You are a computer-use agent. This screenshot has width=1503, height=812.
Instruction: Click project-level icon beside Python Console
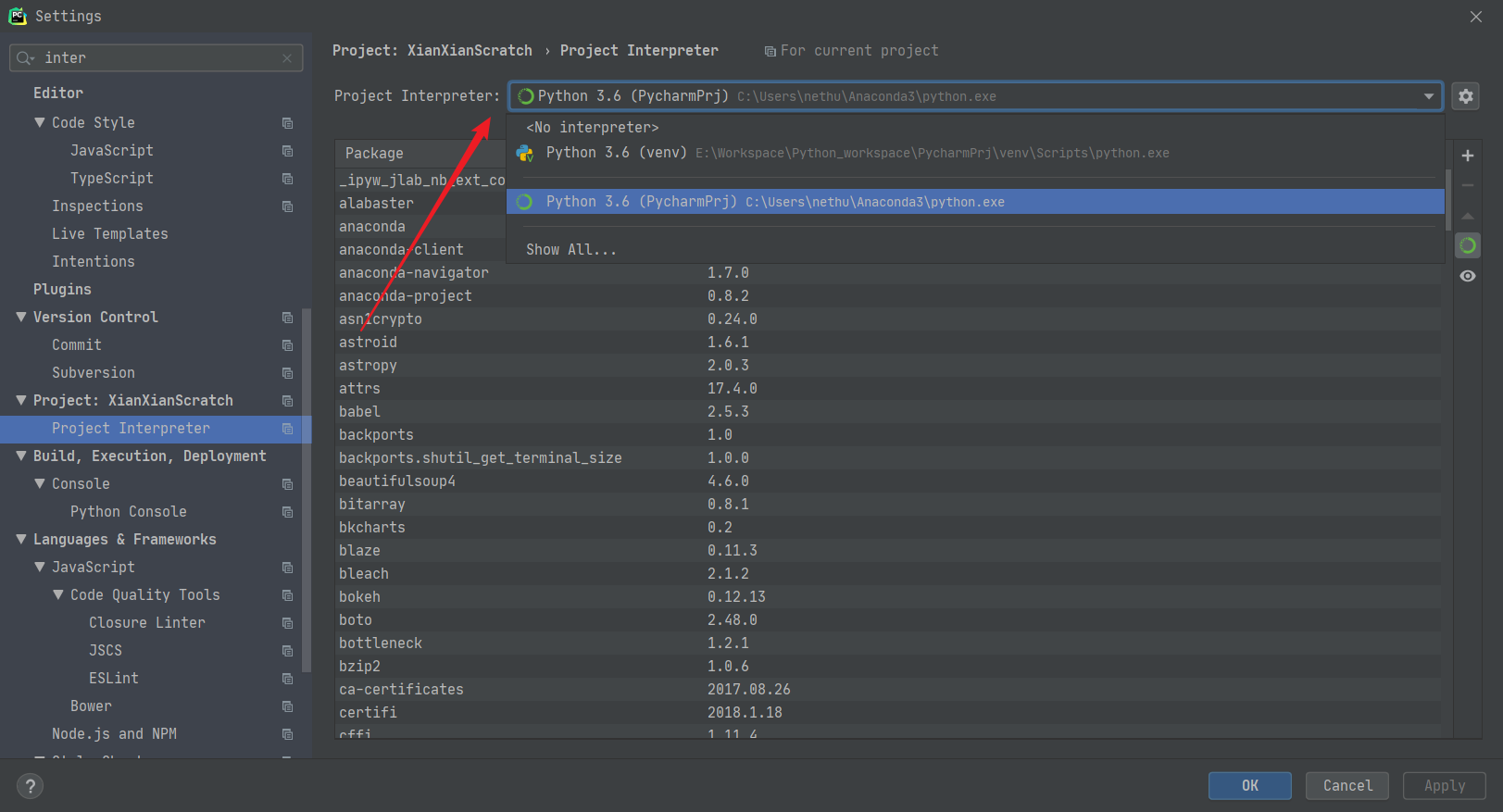click(x=287, y=512)
